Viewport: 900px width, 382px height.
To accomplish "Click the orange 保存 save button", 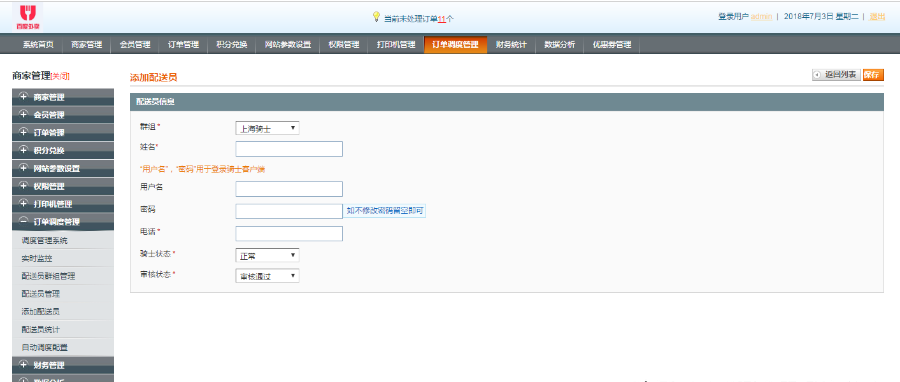I will (872, 75).
